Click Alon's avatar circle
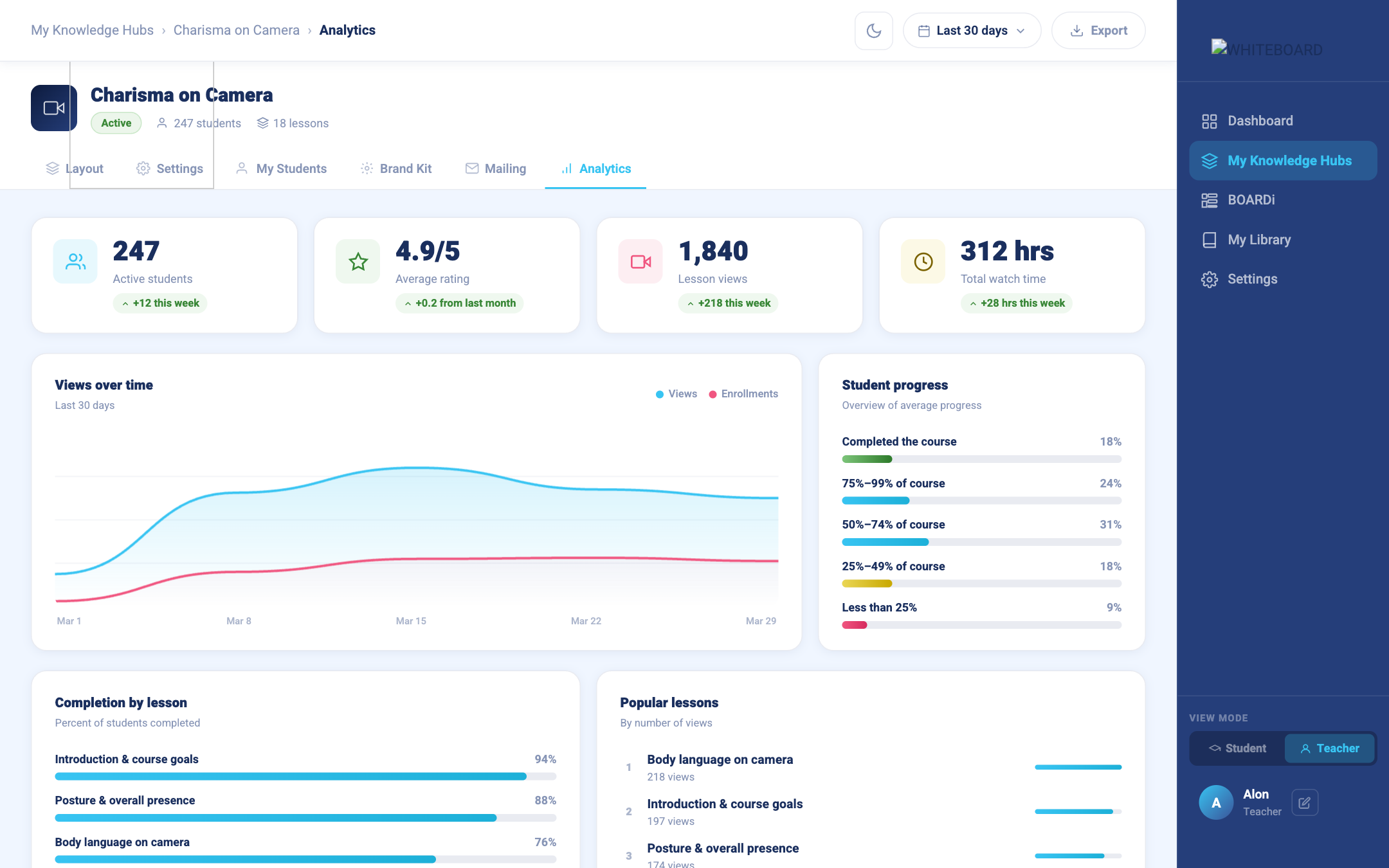 click(x=1216, y=802)
